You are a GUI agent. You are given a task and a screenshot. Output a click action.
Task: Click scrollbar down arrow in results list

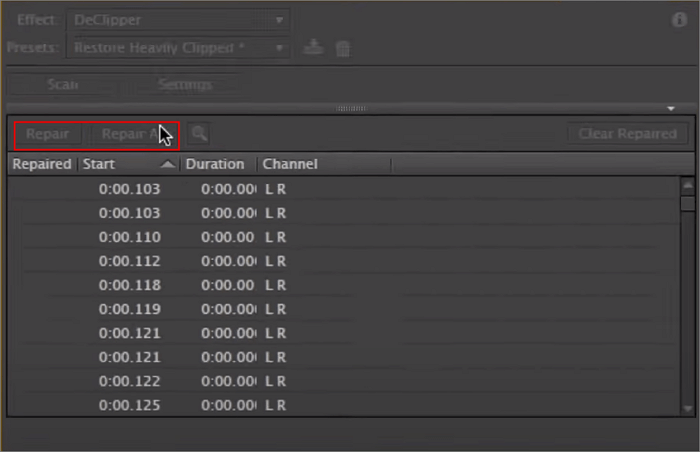pyautogui.click(x=687, y=408)
